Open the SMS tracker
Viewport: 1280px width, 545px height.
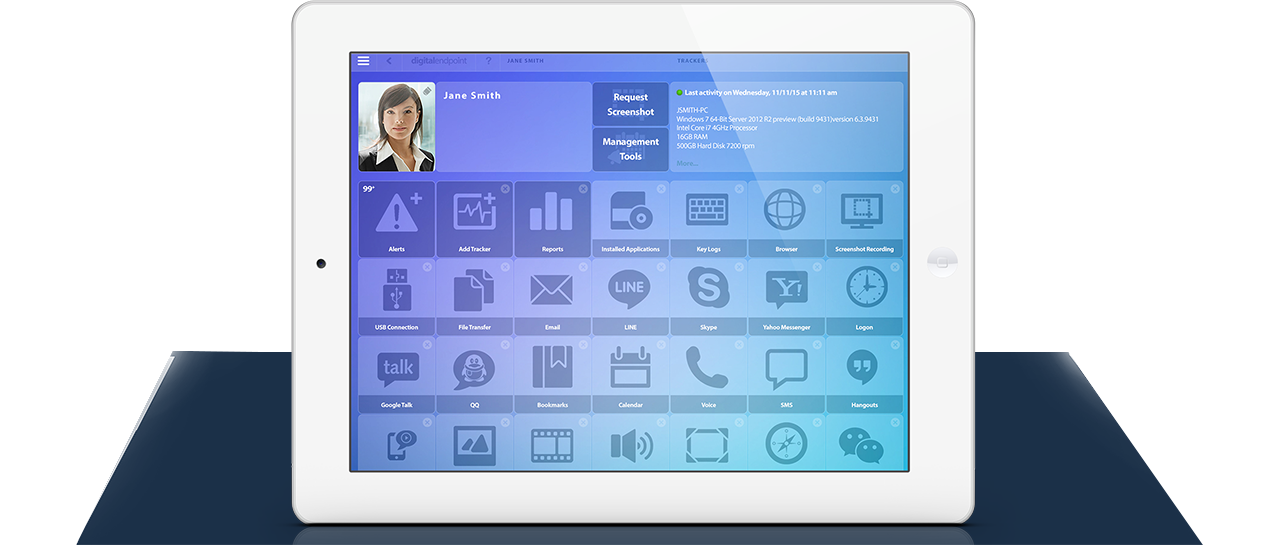(x=786, y=375)
